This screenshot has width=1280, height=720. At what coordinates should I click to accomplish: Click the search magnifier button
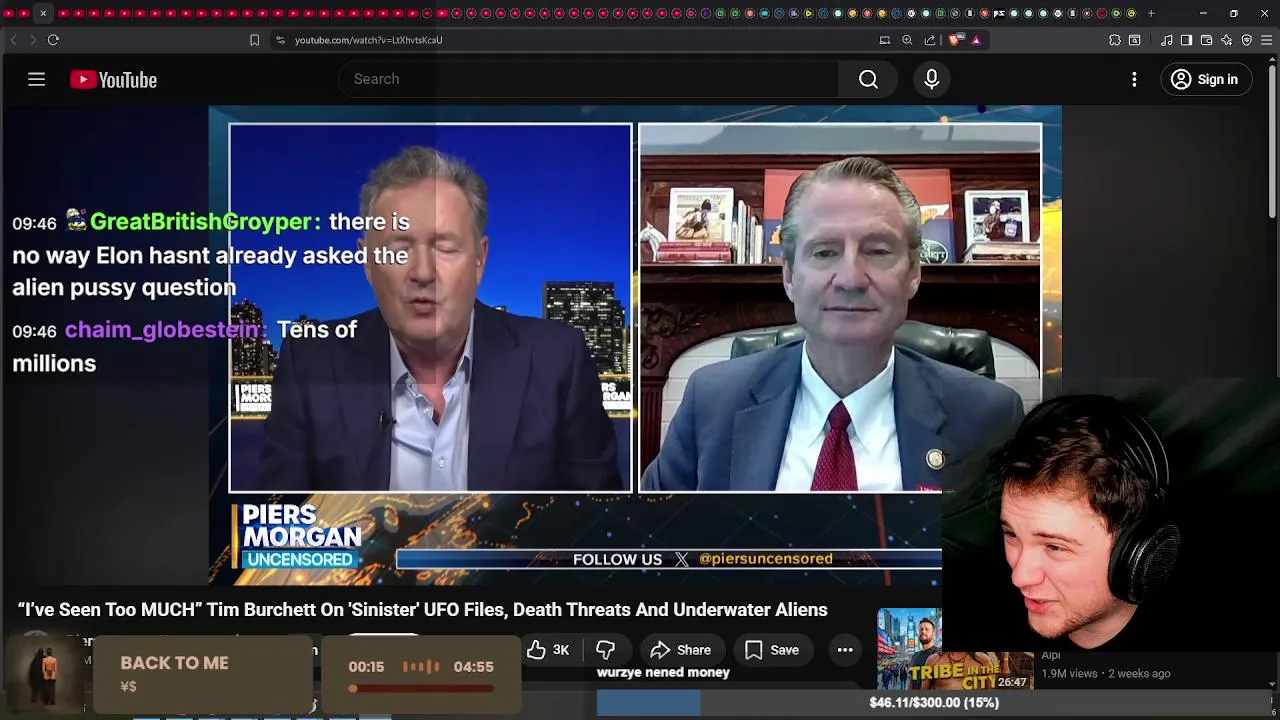tap(868, 79)
